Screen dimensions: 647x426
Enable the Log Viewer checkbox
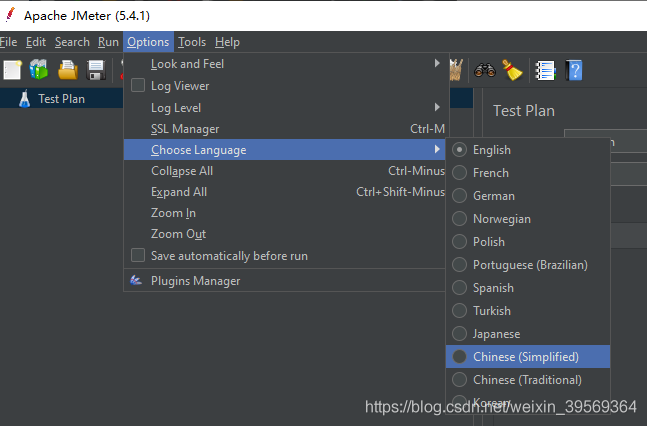(138, 86)
